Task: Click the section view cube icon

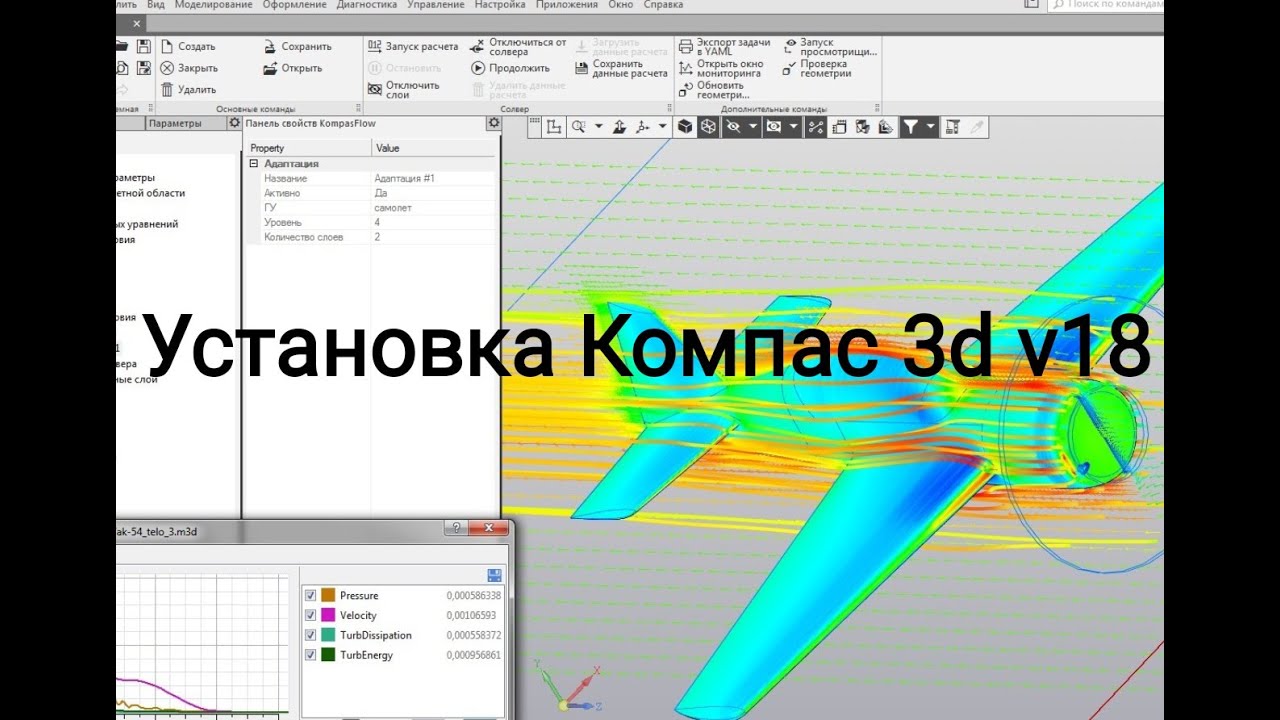Action: (861, 127)
